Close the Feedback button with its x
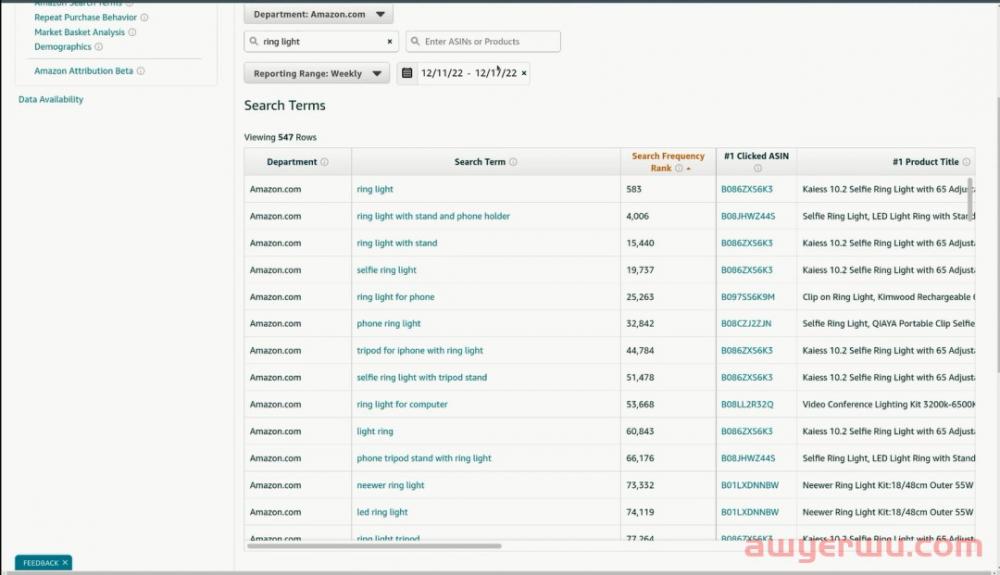The width and height of the screenshot is (1000, 575). click(x=65, y=563)
